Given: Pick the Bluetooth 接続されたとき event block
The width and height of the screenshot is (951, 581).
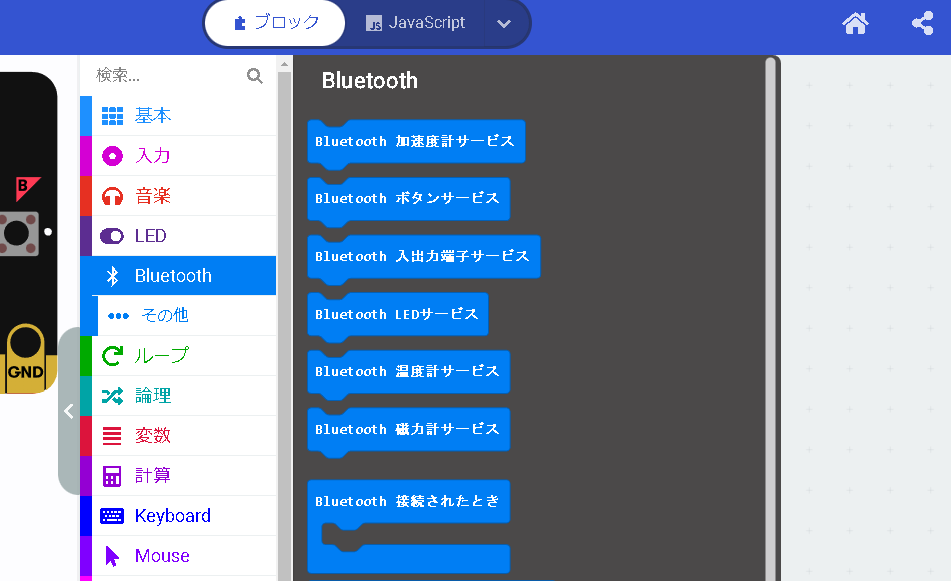Looking at the screenshot, I should pos(408,502).
